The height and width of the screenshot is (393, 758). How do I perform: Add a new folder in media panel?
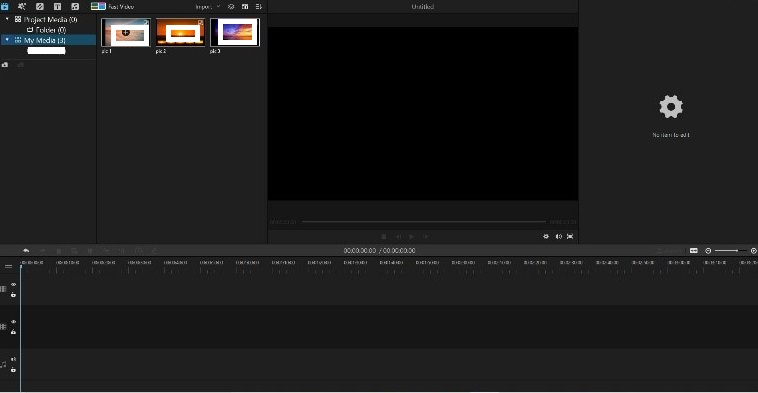[5, 65]
